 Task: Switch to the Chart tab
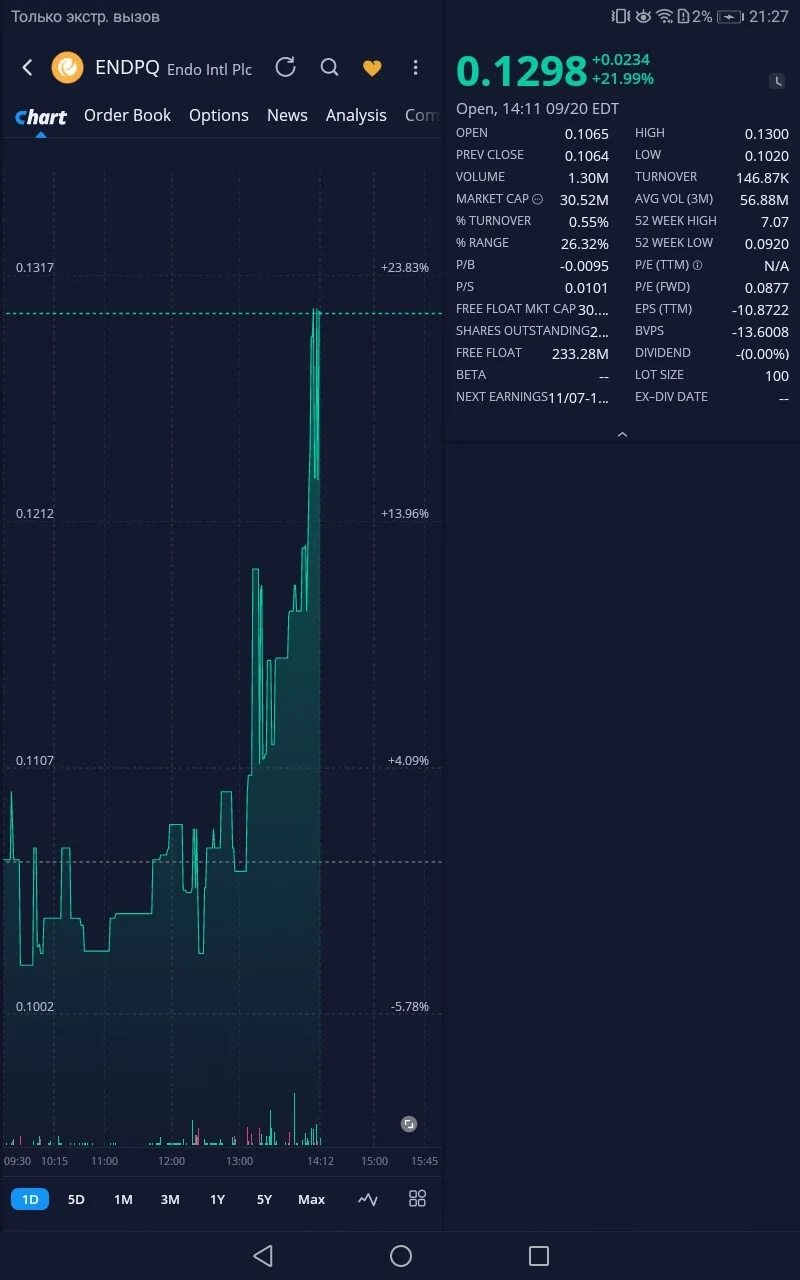(x=41, y=116)
